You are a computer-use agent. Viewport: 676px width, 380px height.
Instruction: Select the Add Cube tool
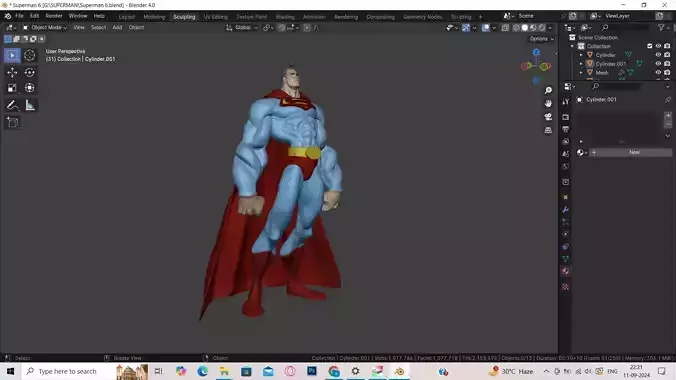click(x=12, y=122)
